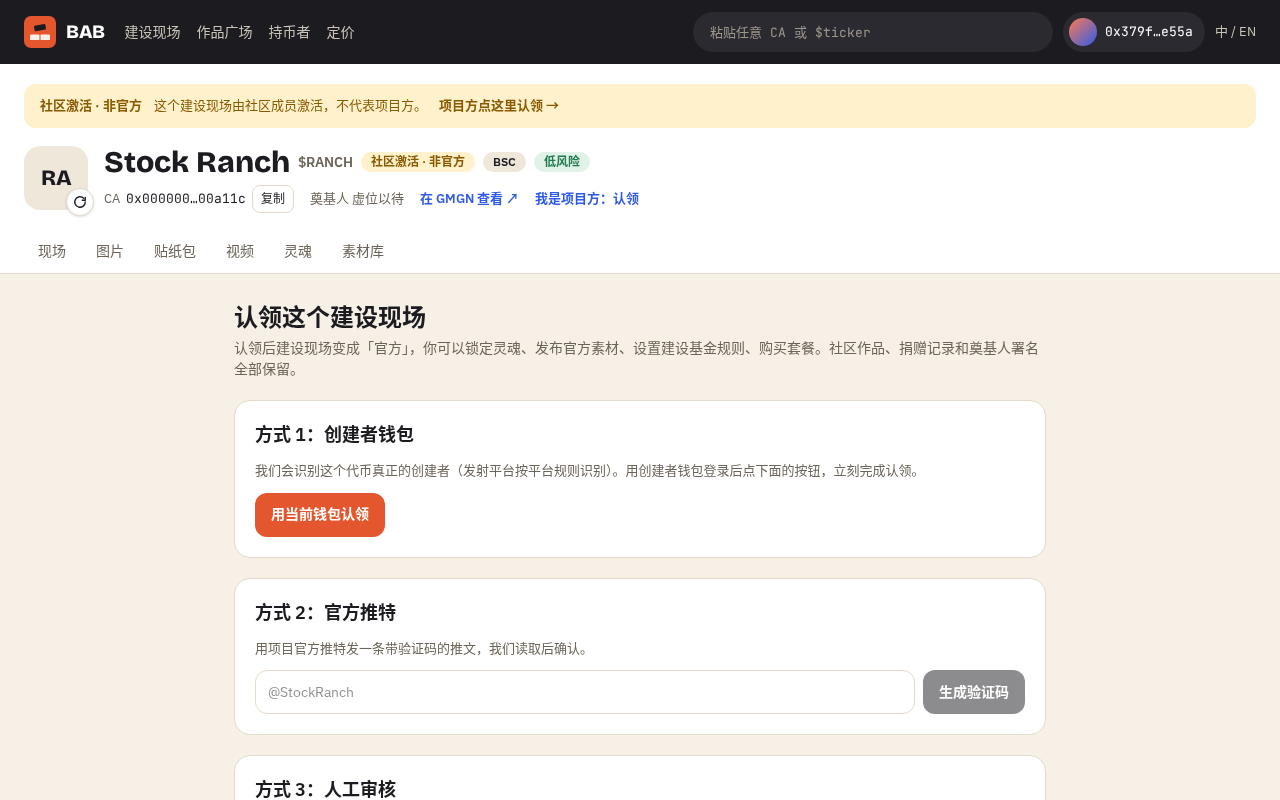This screenshot has height=800, width=1280.
Task: Focus the 粘贴任意 CA 或 $ticker search box
Action: 873,32
